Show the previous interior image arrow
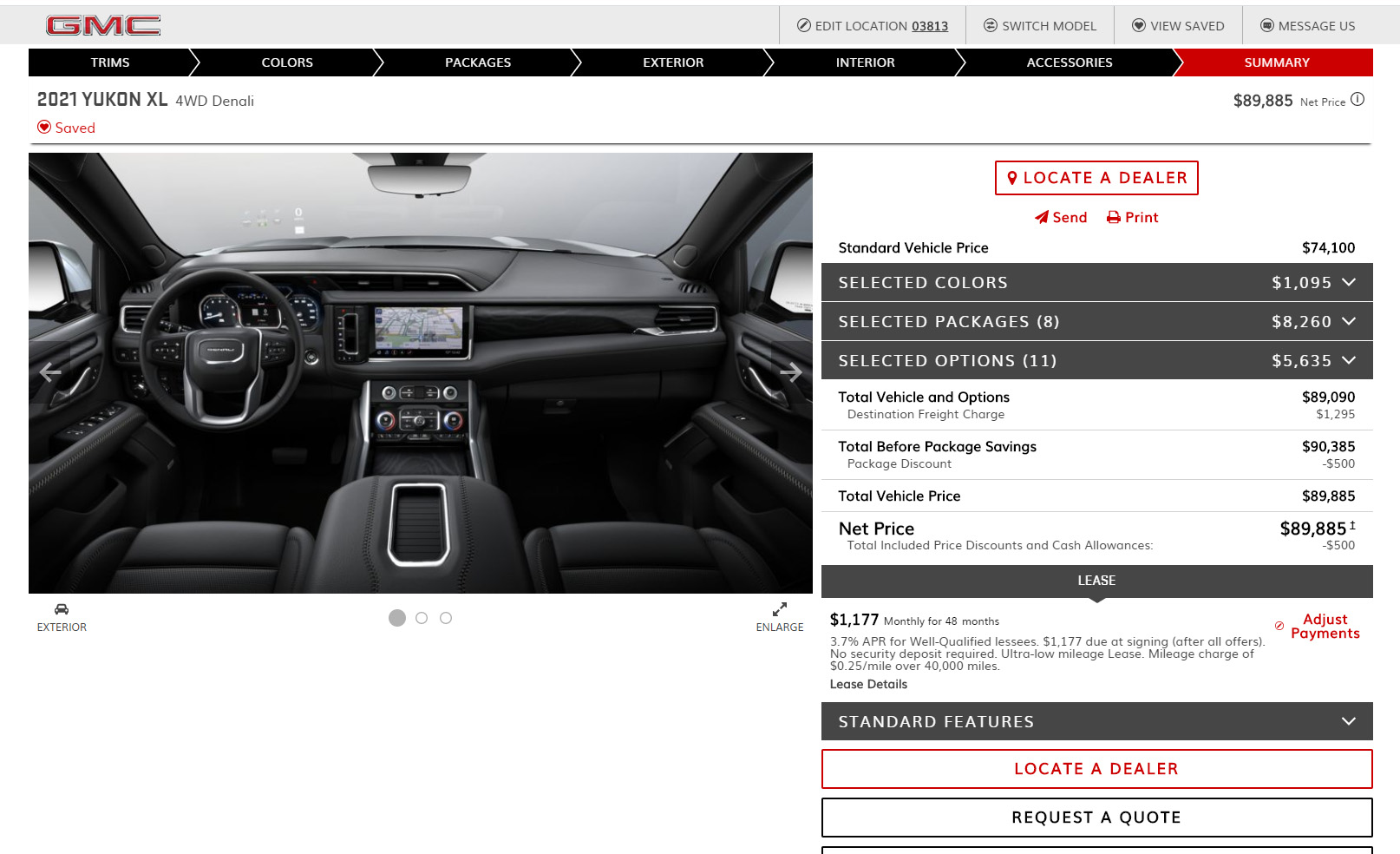The image size is (1400, 854). point(50,372)
